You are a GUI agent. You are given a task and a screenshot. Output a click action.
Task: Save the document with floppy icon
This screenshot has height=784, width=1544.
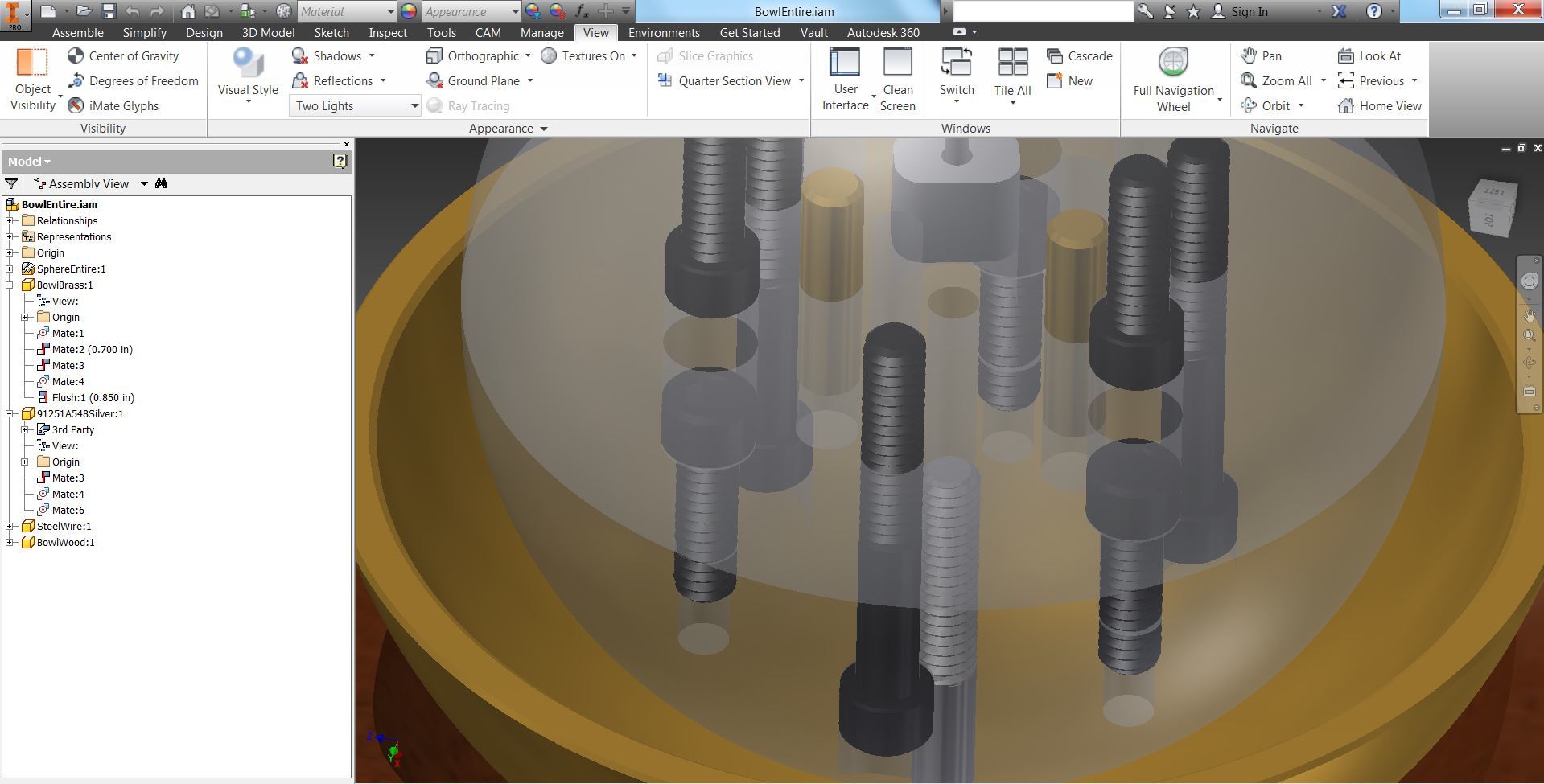[108, 11]
